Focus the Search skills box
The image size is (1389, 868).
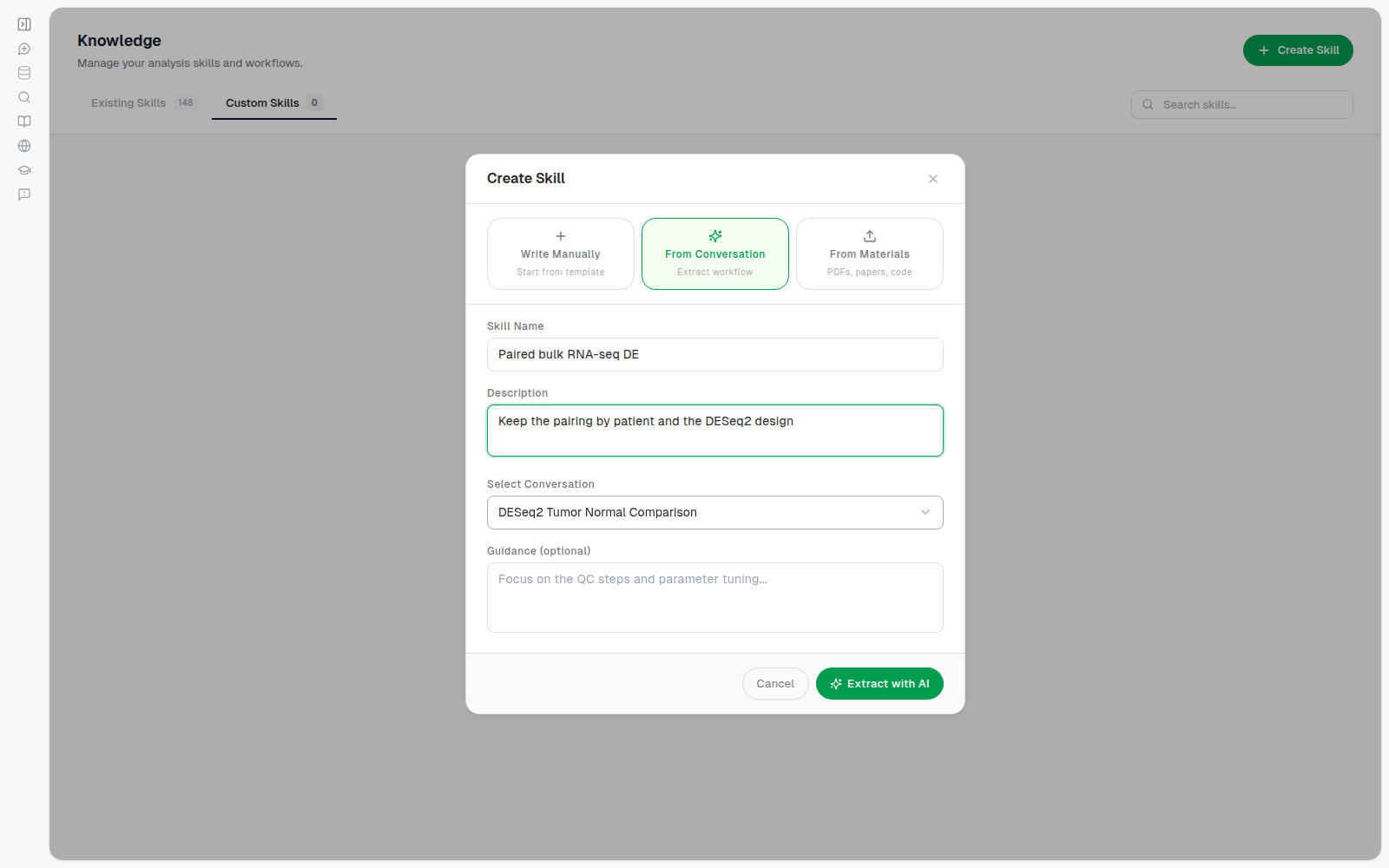(x=1242, y=104)
